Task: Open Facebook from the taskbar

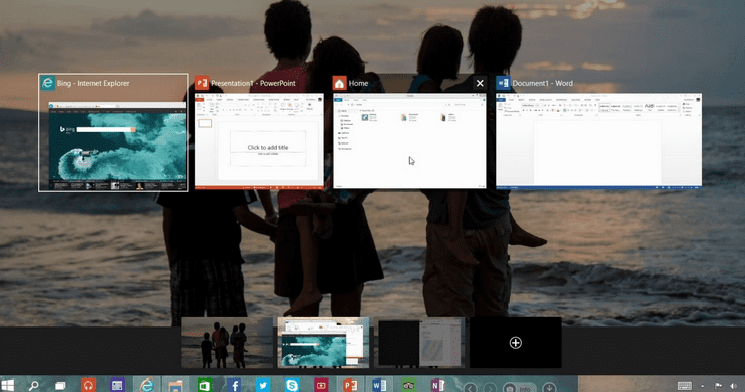Action: (234, 385)
